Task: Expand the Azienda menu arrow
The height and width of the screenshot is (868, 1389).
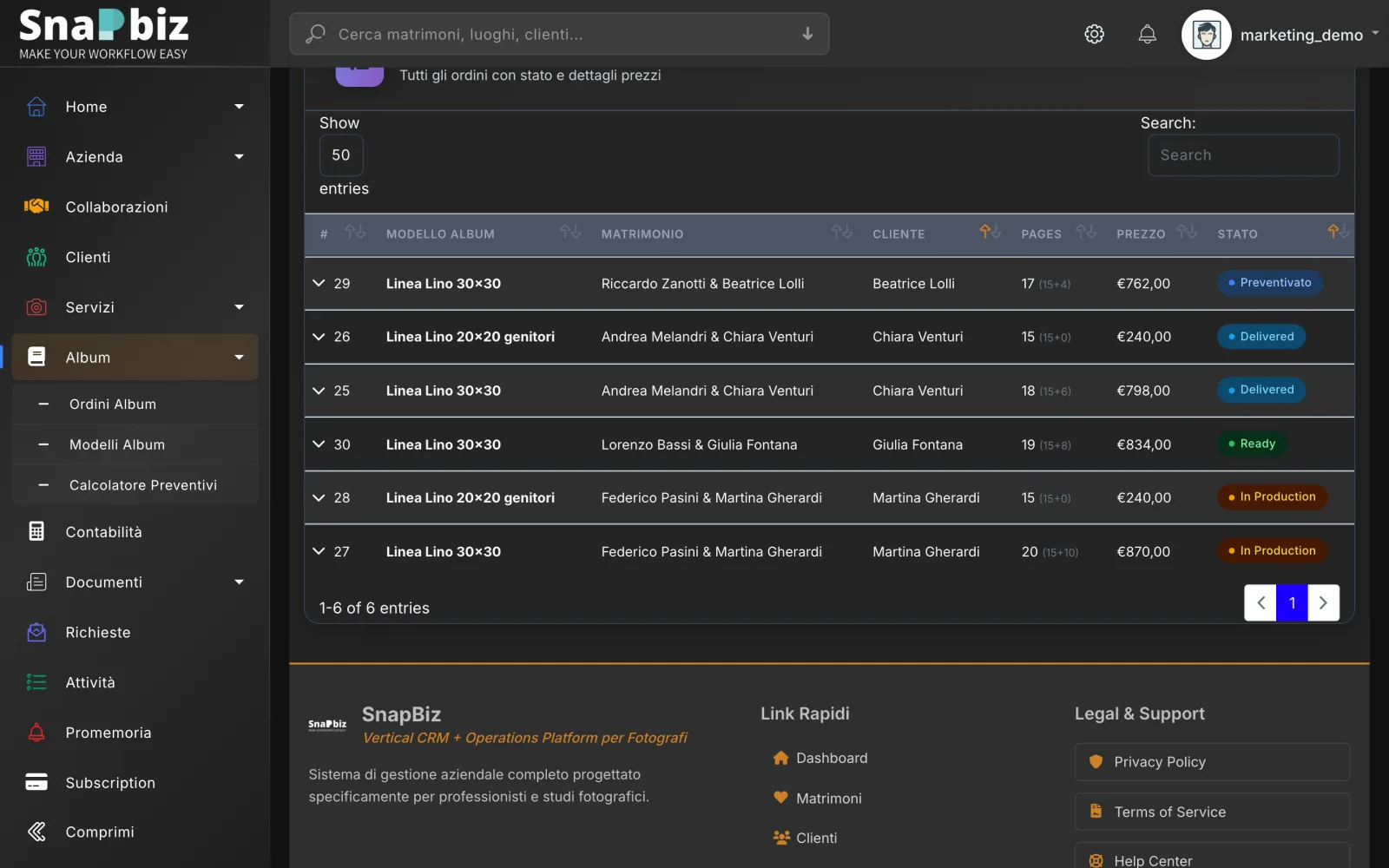Action: (240, 156)
